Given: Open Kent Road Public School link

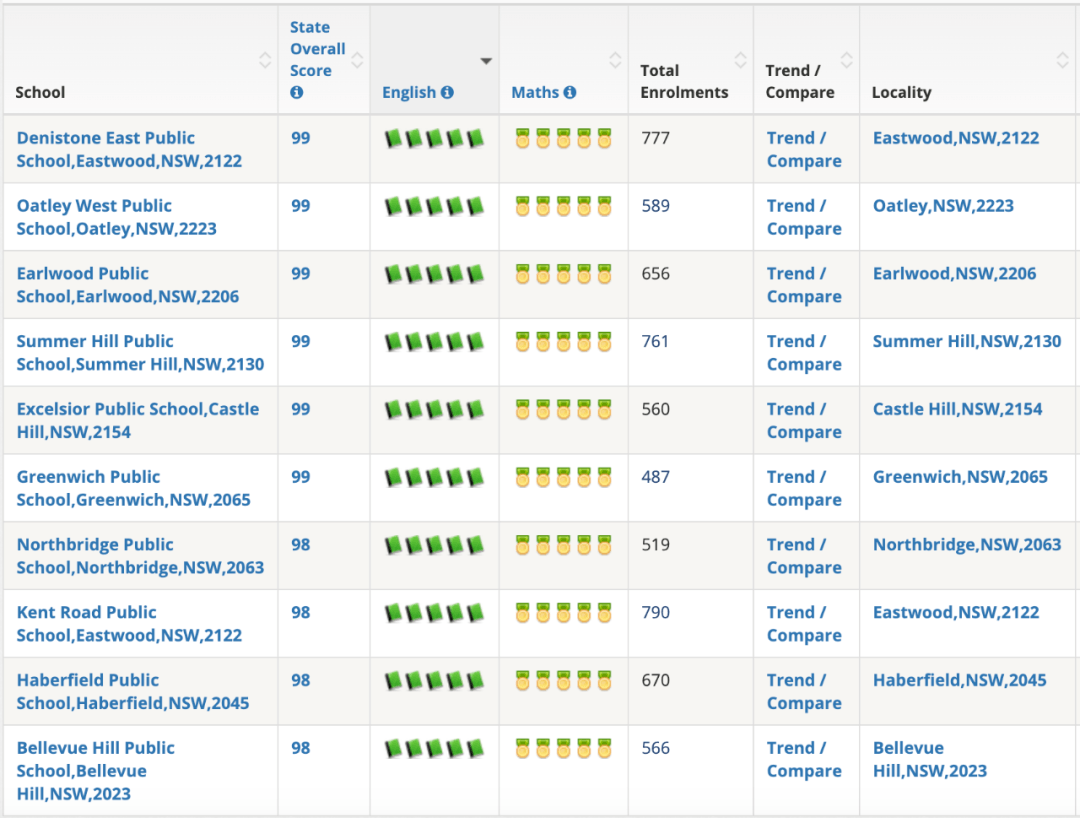Looking at the screenshot, I should click(129, 624).
